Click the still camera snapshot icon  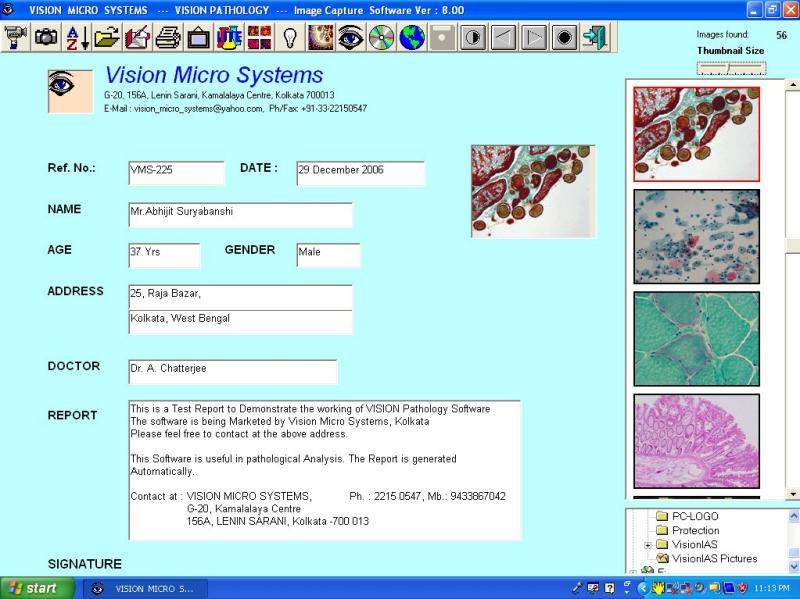46,38
